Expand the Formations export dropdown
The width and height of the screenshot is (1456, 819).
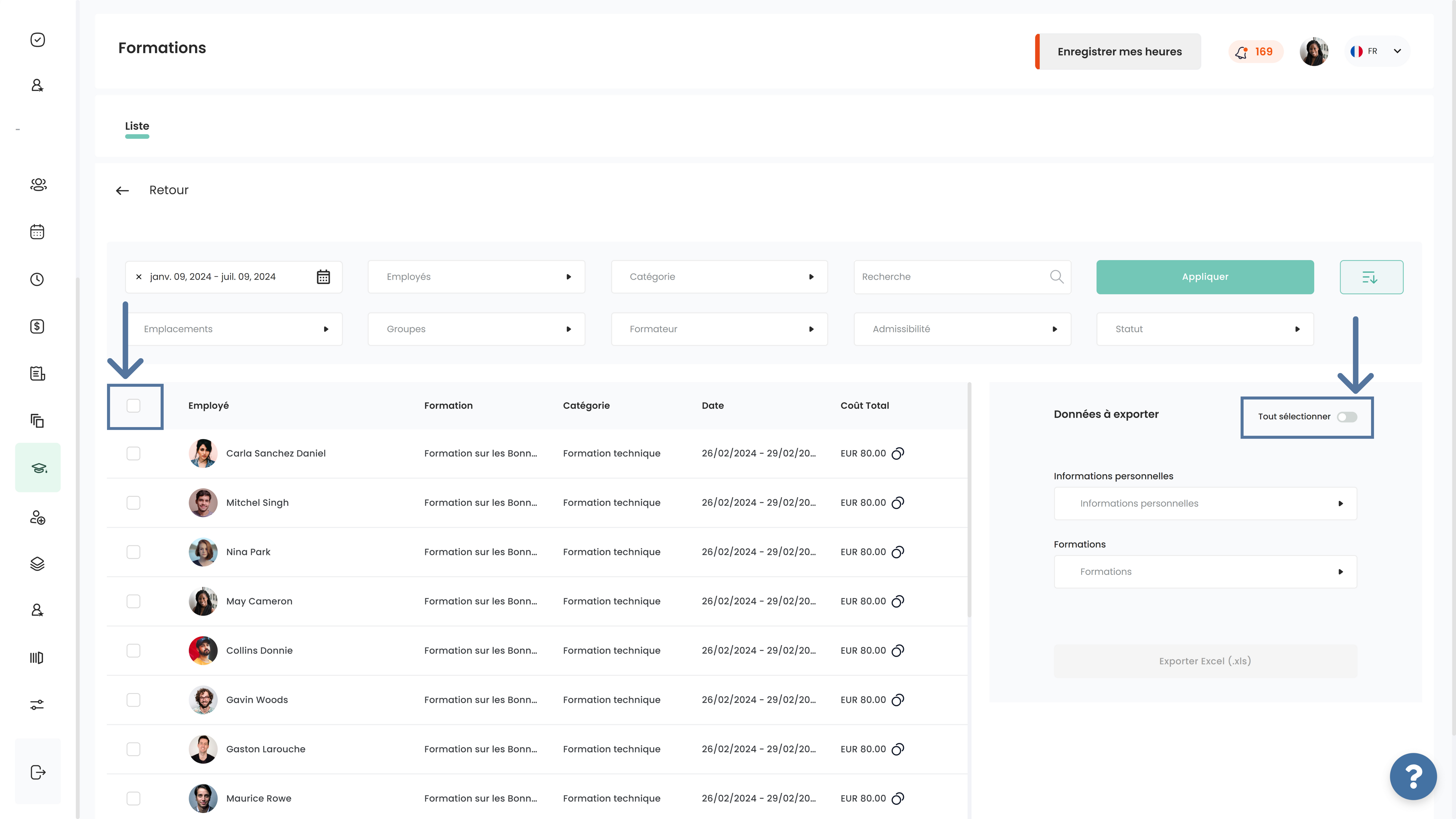pos(1205,572)
